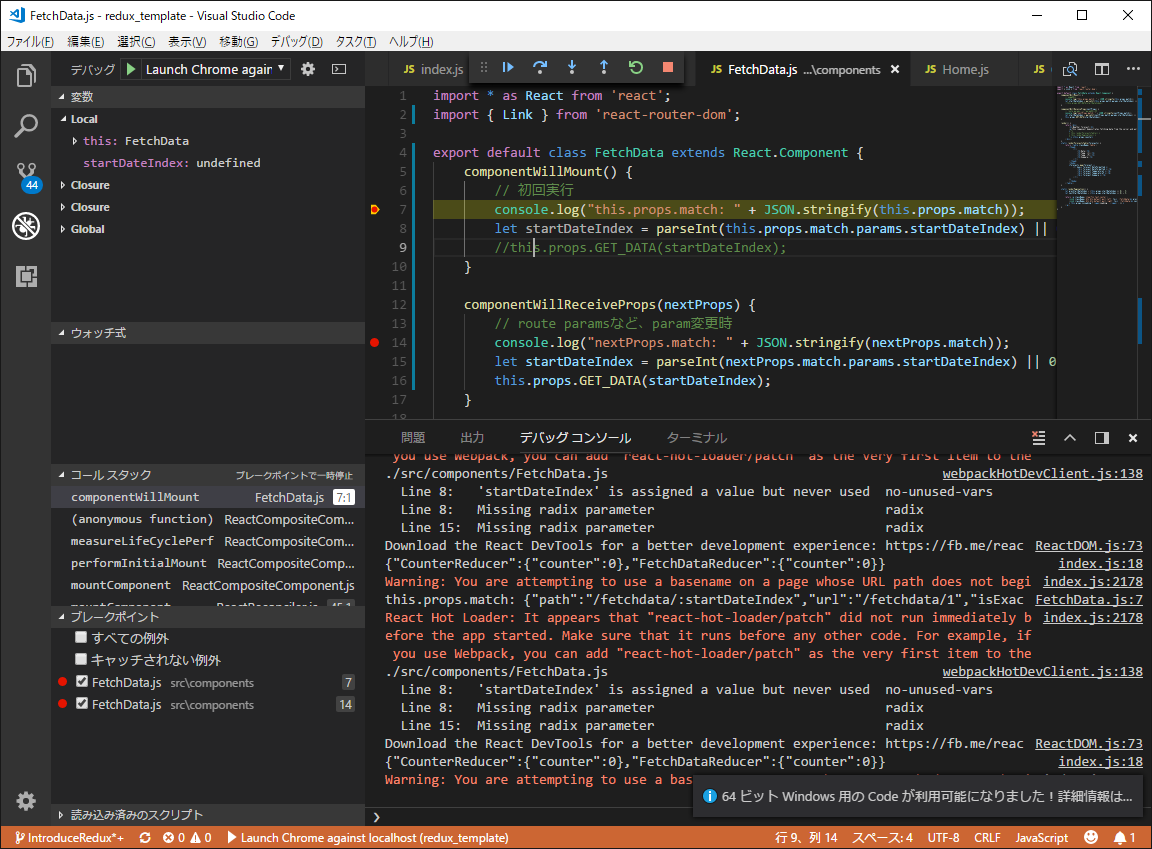Open the Explorer view in activity bar

(26, 76)
